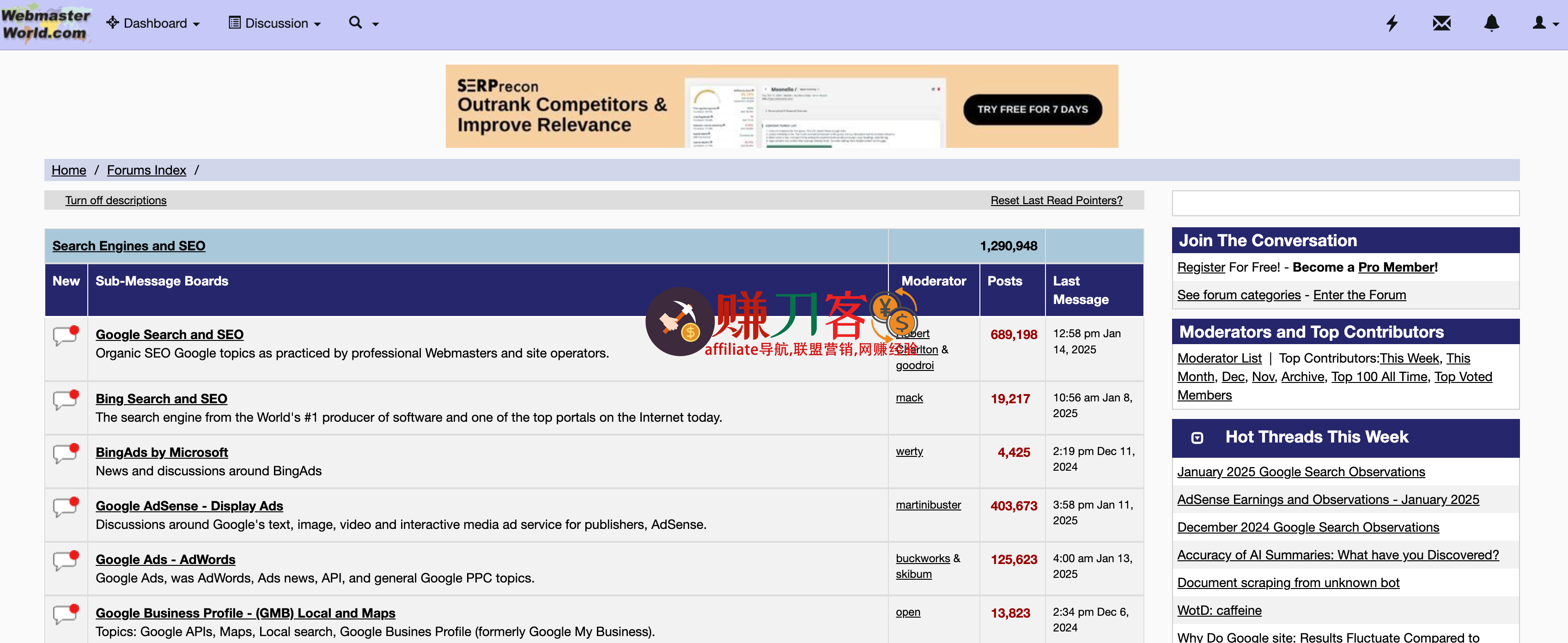Open the Discussion dropdown menu
The image size is (1568, 643).
[x=275, y=23]
